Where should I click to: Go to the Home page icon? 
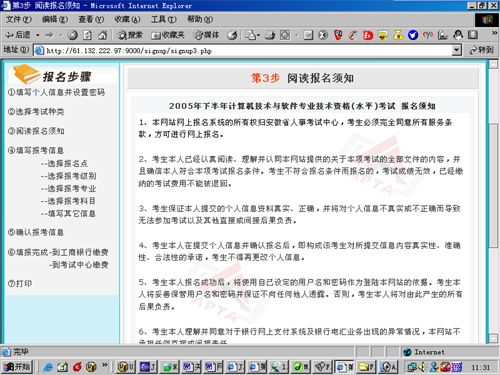(x=102, y=35)
